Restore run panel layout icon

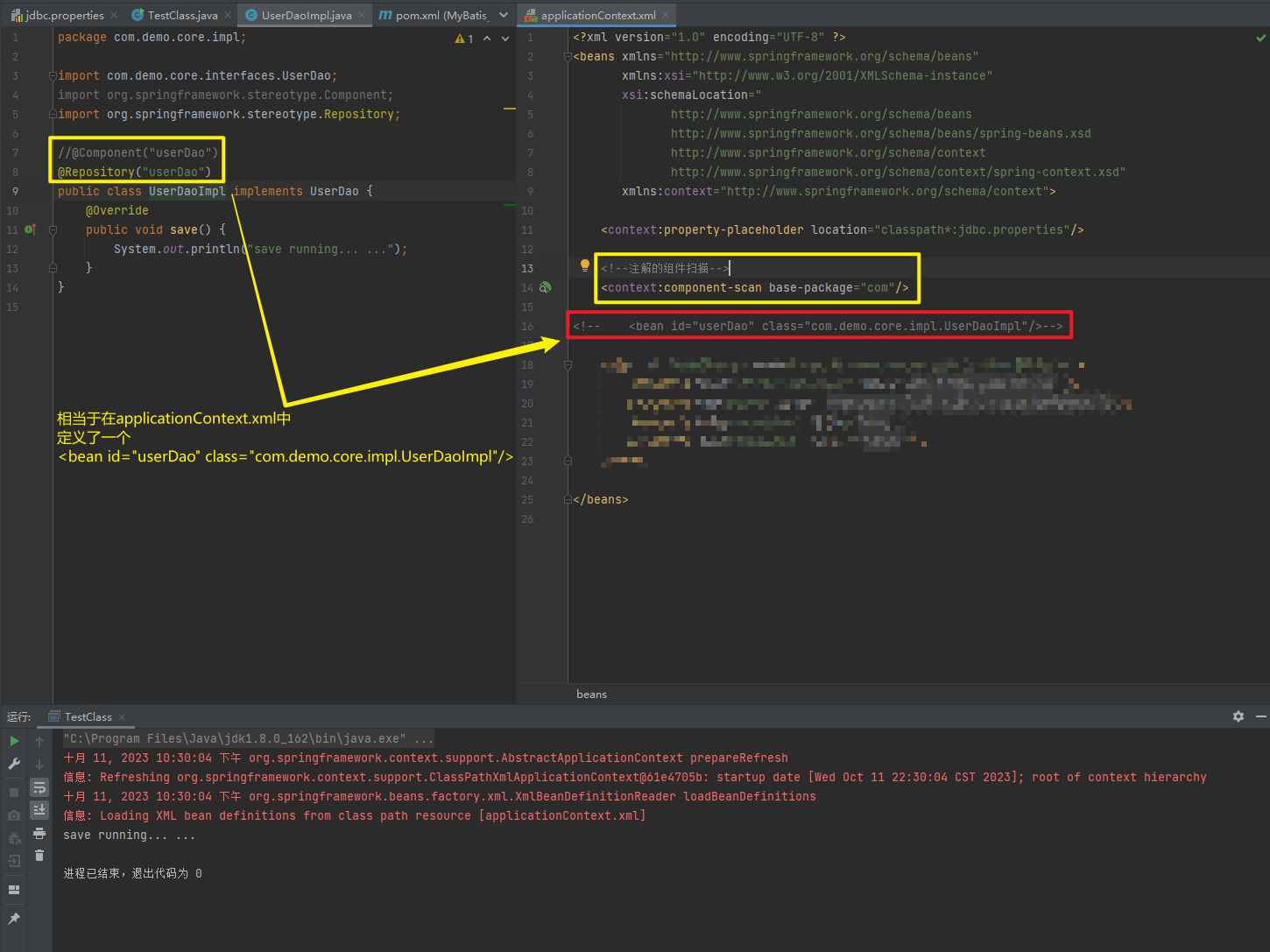[14, 890]
